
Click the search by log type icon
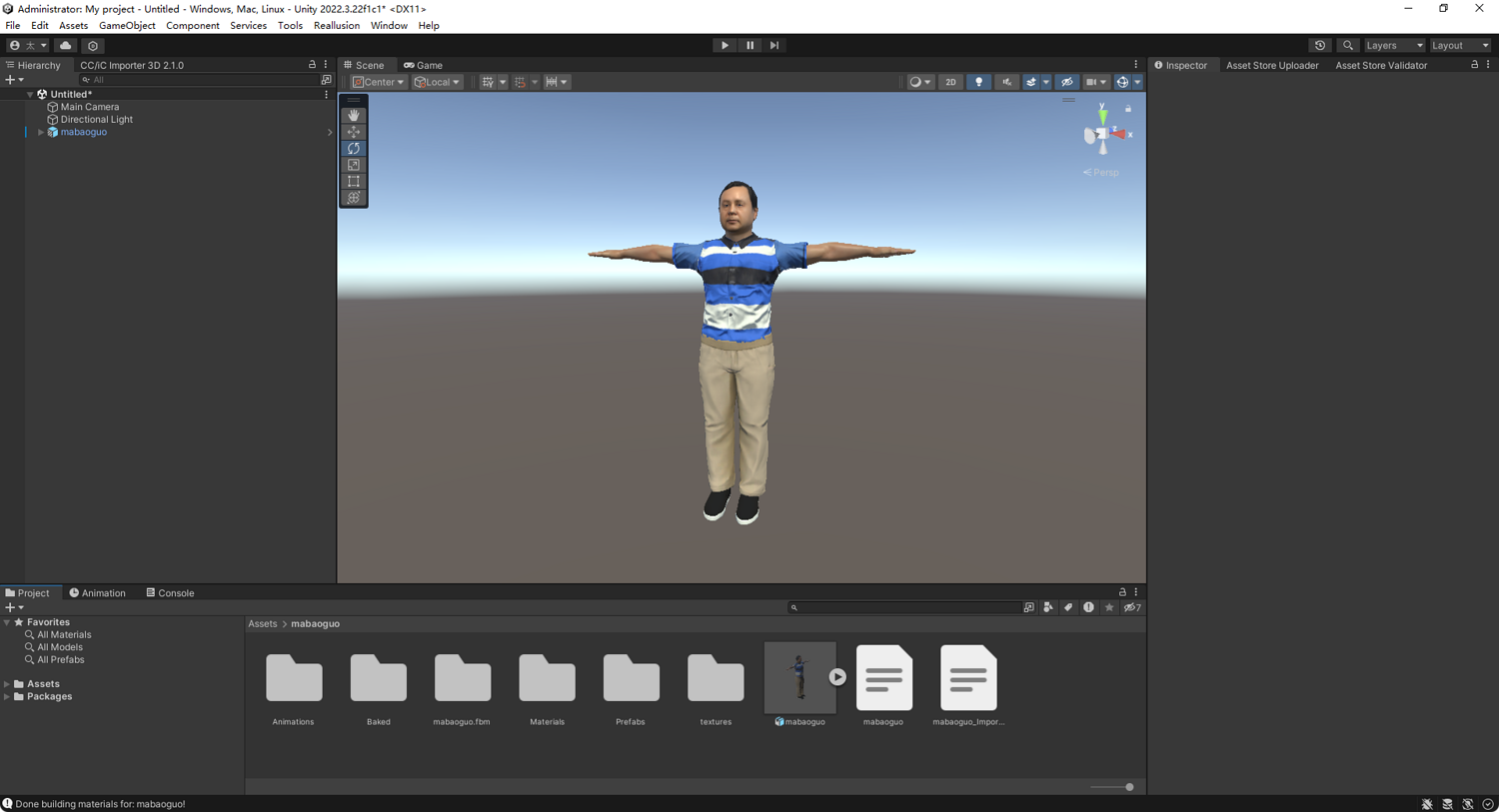[1088, 607]
